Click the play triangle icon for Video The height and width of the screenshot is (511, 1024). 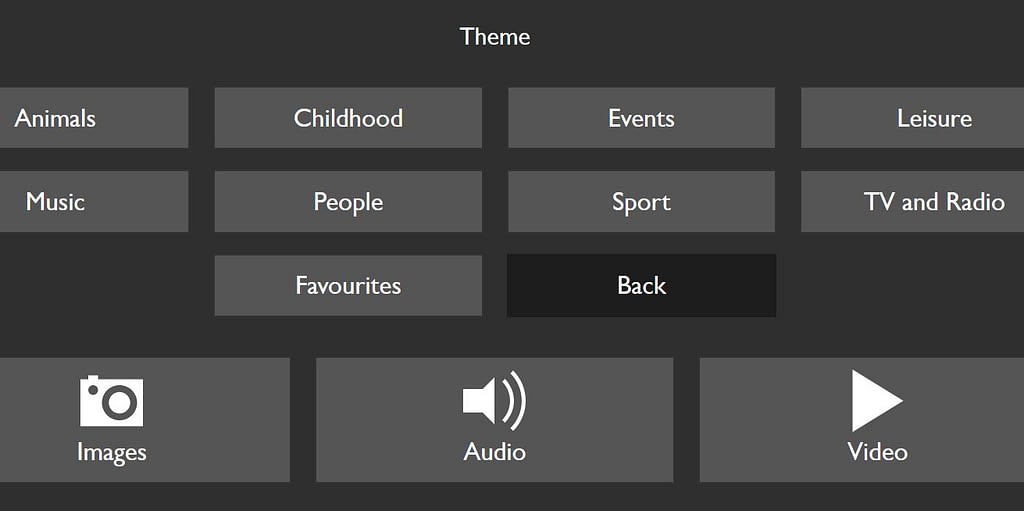877,401
